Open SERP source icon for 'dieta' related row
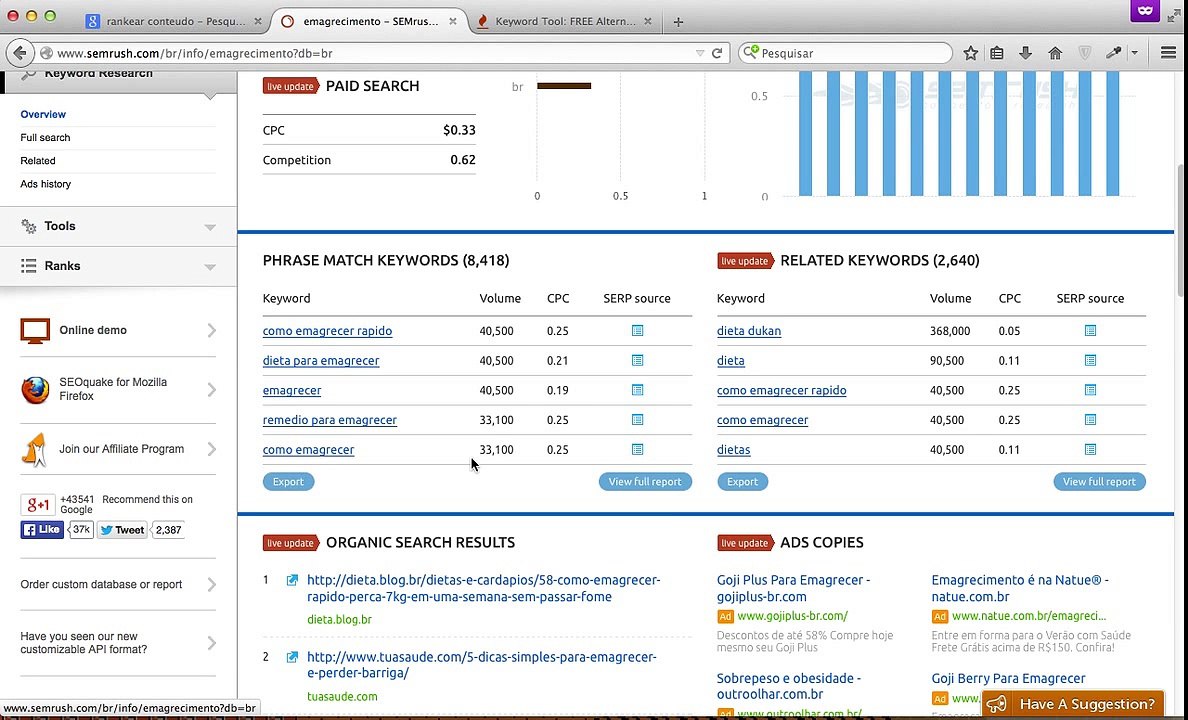This screenshot has width=1188, height=720. pos(1090,360)
